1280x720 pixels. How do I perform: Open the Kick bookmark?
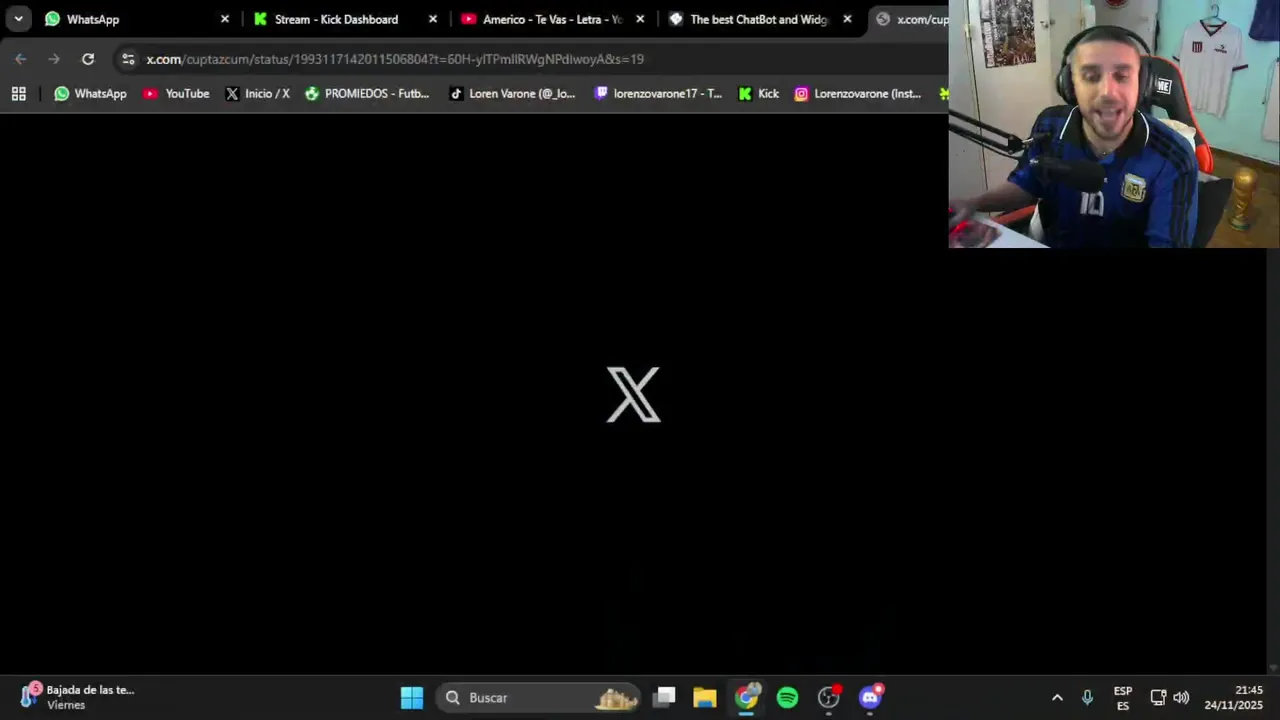tap(759, 94)
